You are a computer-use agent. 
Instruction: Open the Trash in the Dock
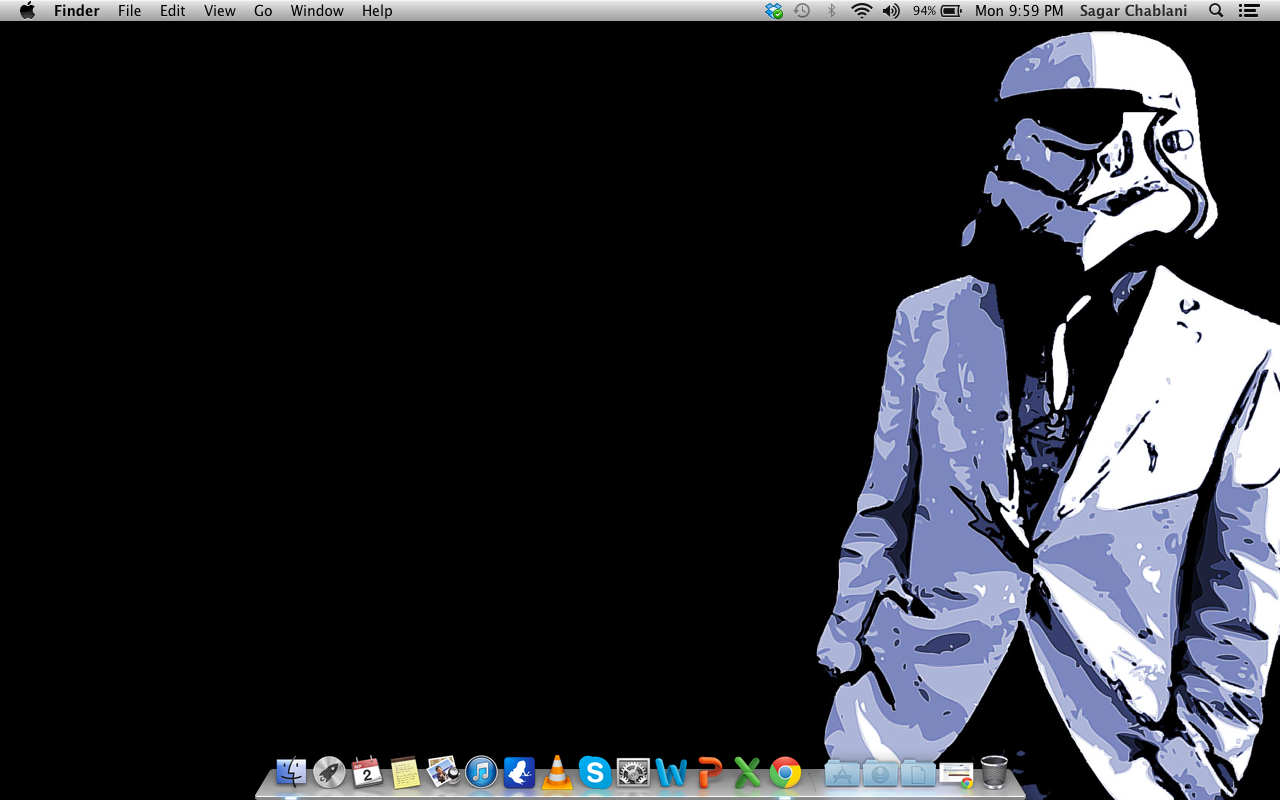(x=994, y=772)
